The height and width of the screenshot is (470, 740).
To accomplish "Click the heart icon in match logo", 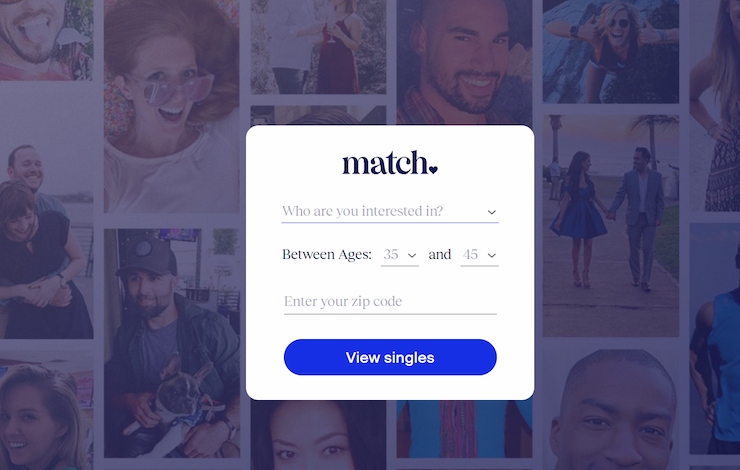I will click(x=433, y=169).
